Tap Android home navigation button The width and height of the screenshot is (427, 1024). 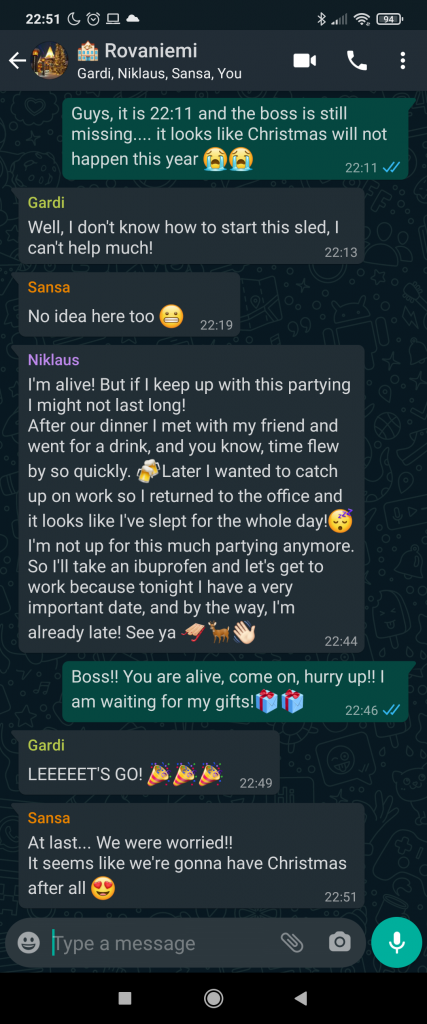coord(213,998)
